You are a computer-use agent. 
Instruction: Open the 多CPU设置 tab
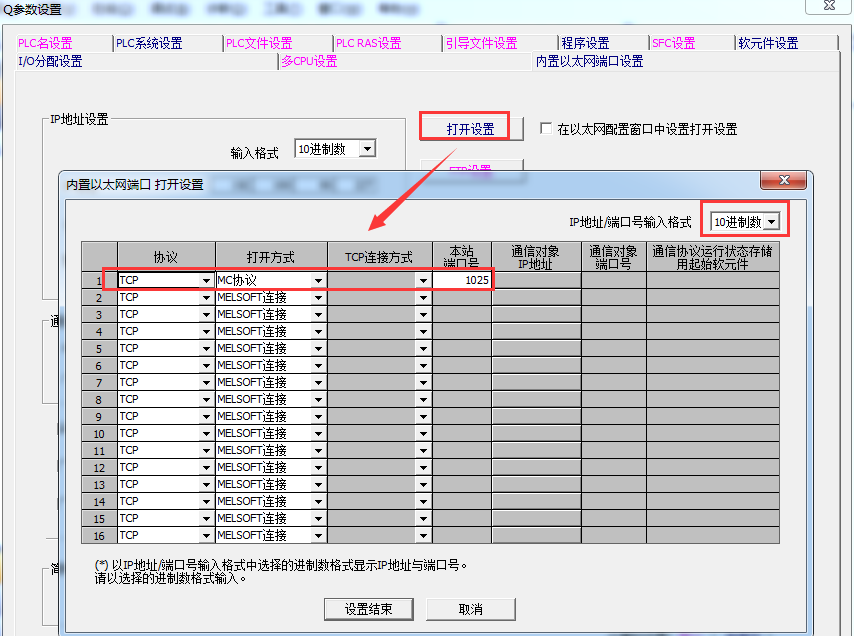tap(309, 61)
